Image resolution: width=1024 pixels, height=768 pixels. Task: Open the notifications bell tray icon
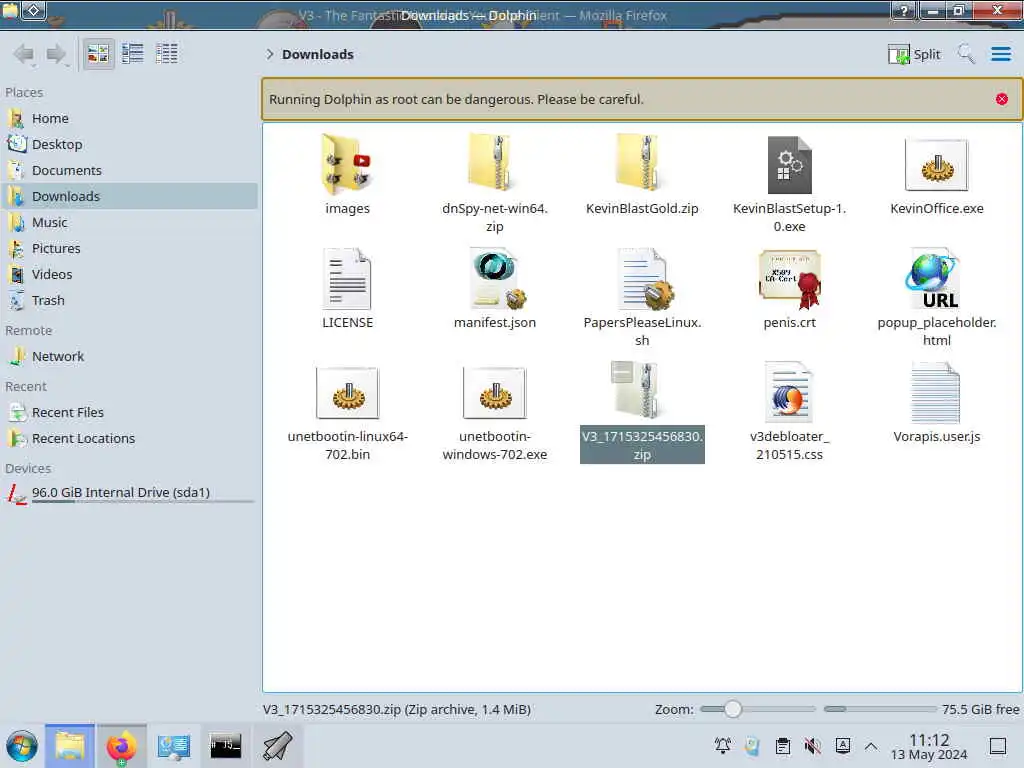tap(722, 746)
